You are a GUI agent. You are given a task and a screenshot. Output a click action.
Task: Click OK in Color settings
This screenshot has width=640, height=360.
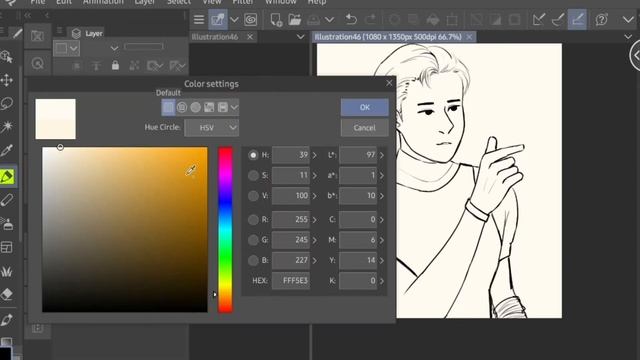click(364, 107)
